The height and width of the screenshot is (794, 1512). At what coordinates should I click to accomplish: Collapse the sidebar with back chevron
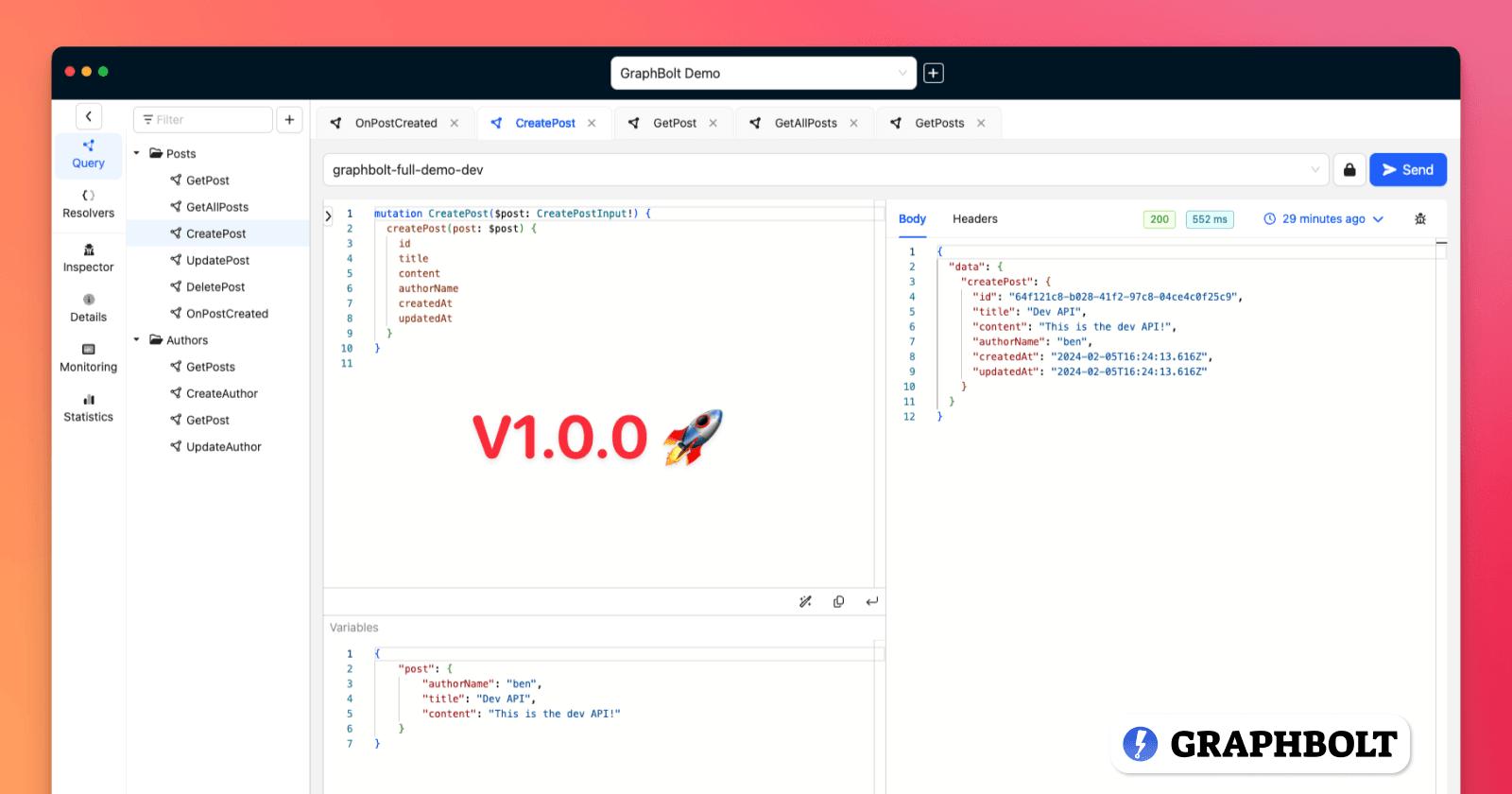(89, 116)
